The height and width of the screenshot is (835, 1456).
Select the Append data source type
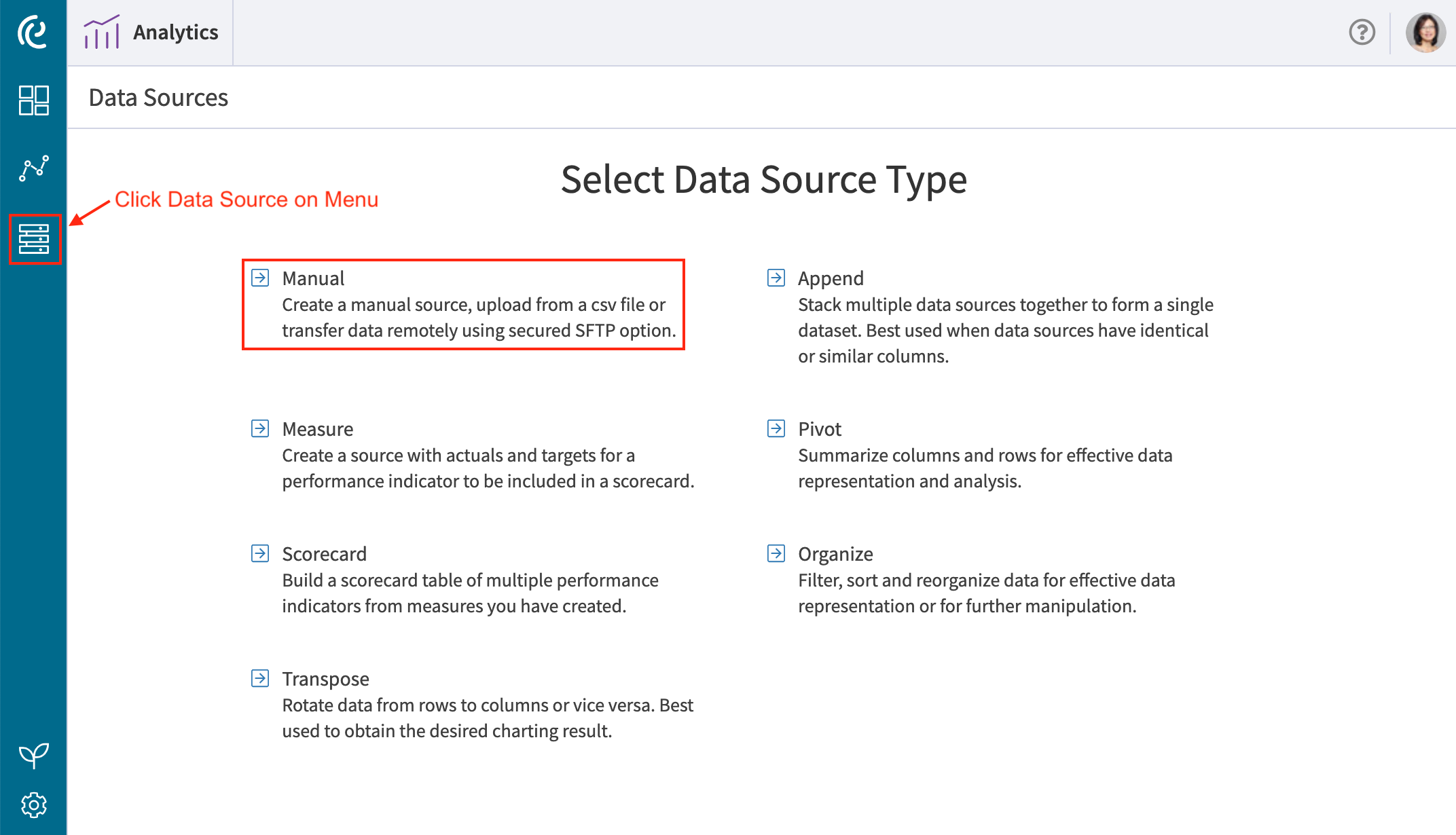831,278
